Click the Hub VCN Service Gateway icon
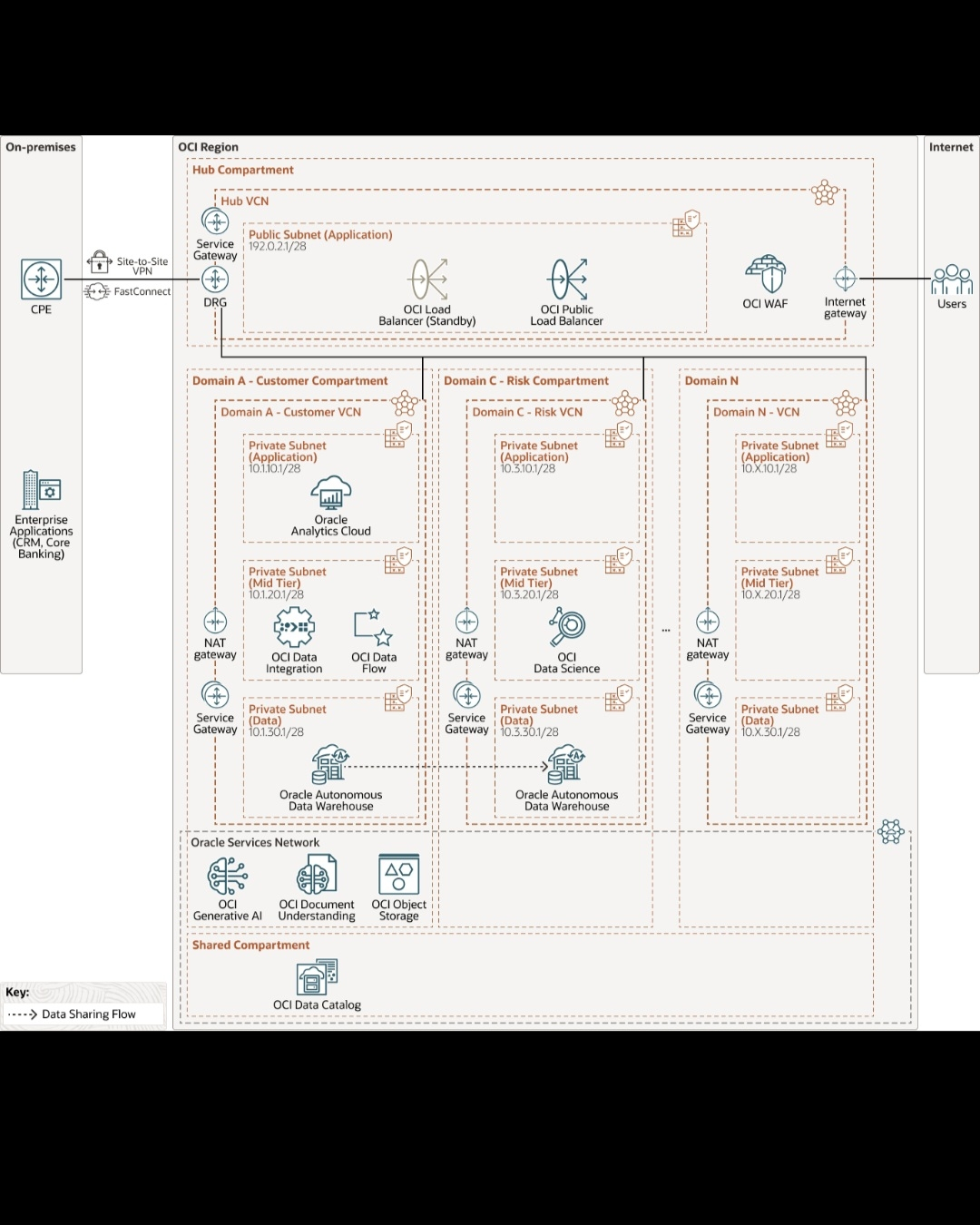Screen dimensions: 980x1225 pyautogui.click(x=215, y=221)
